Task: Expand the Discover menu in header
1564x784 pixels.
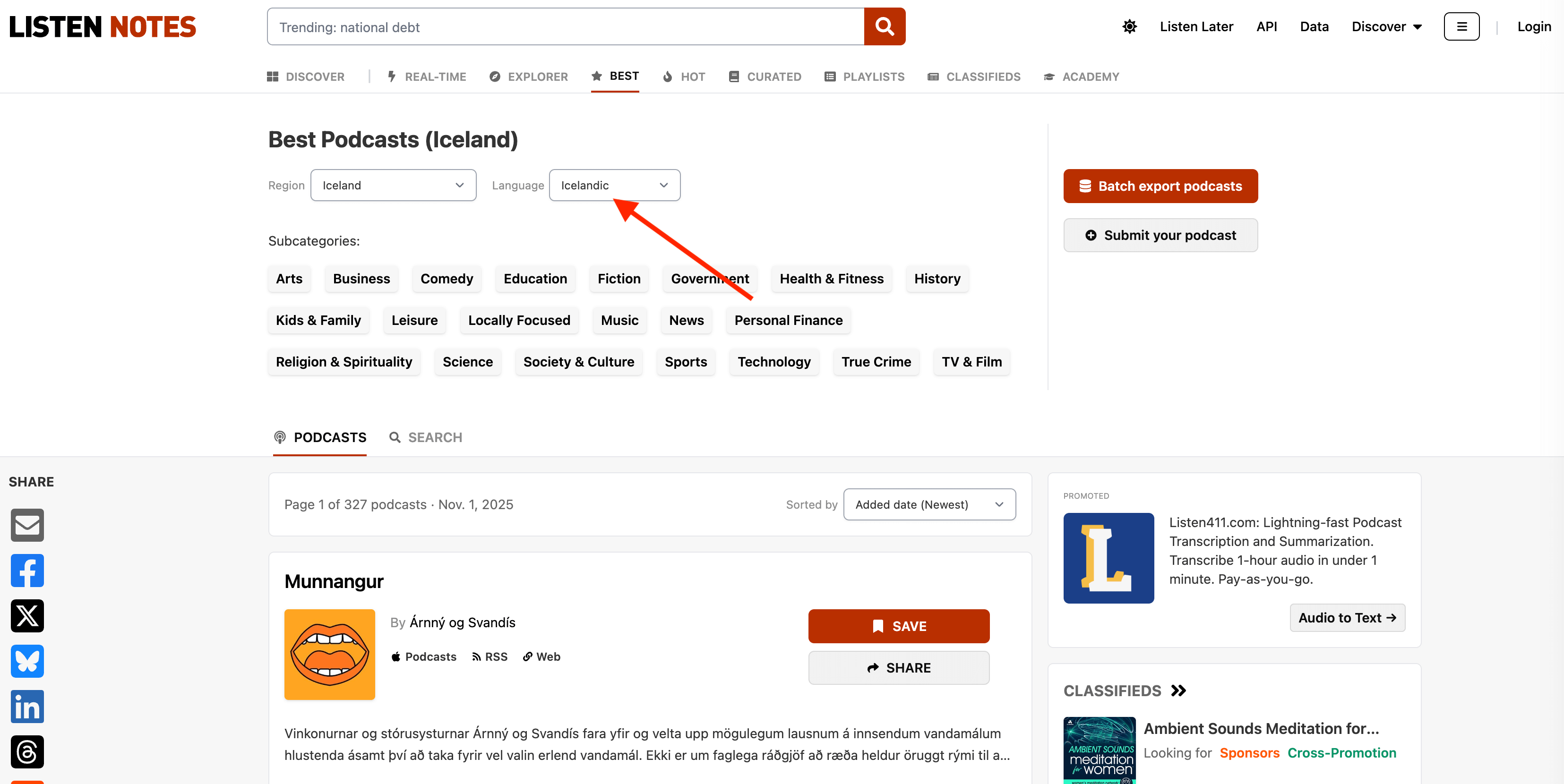Action: [1386, 27]
